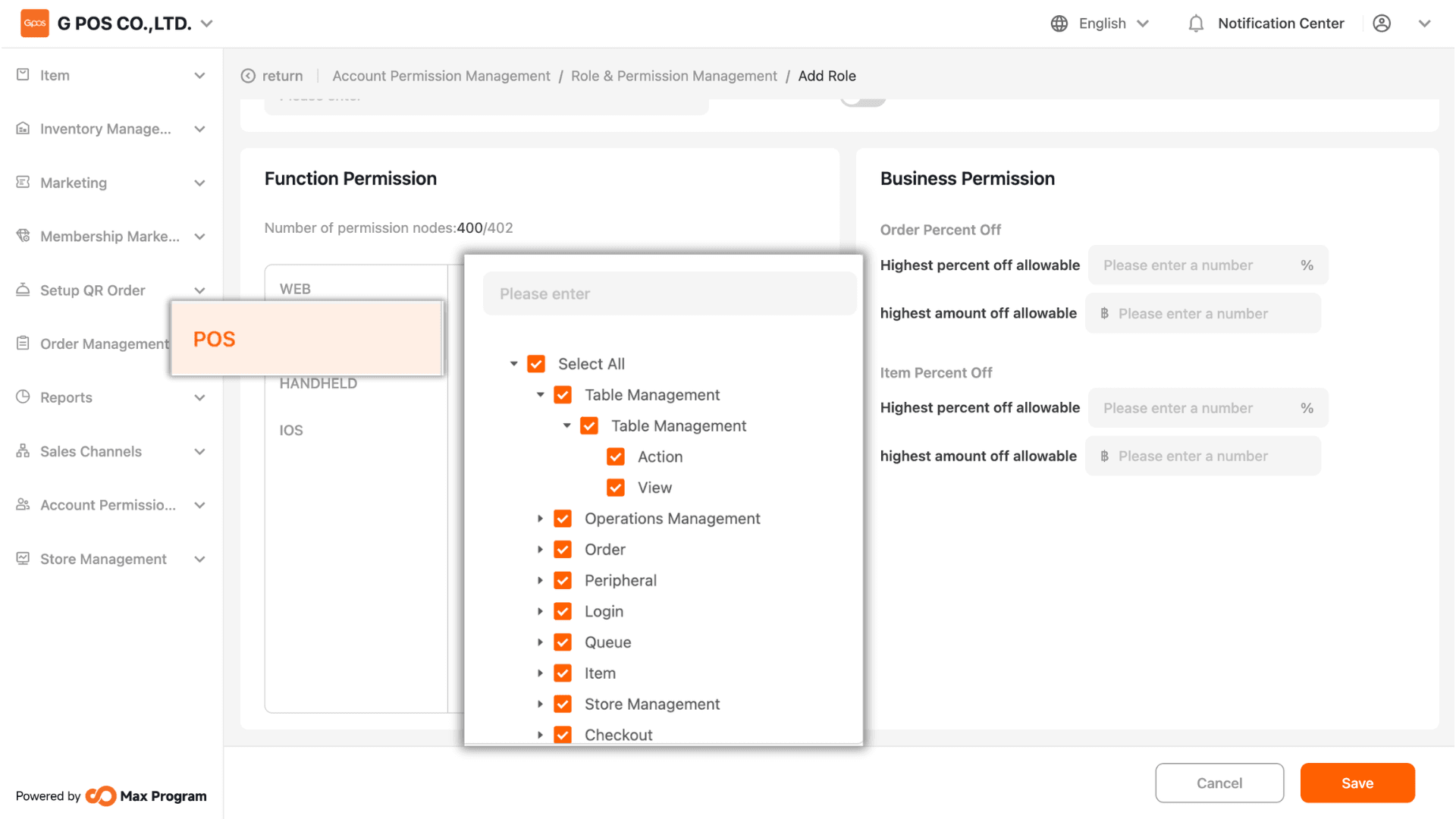
Task: Click the Store Management sidebar icon
Action: [x=23, y=558]
